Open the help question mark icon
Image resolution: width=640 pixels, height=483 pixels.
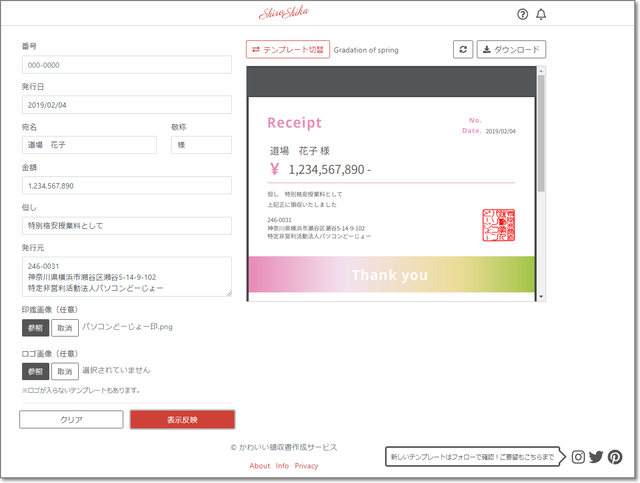tap(522, 14)
